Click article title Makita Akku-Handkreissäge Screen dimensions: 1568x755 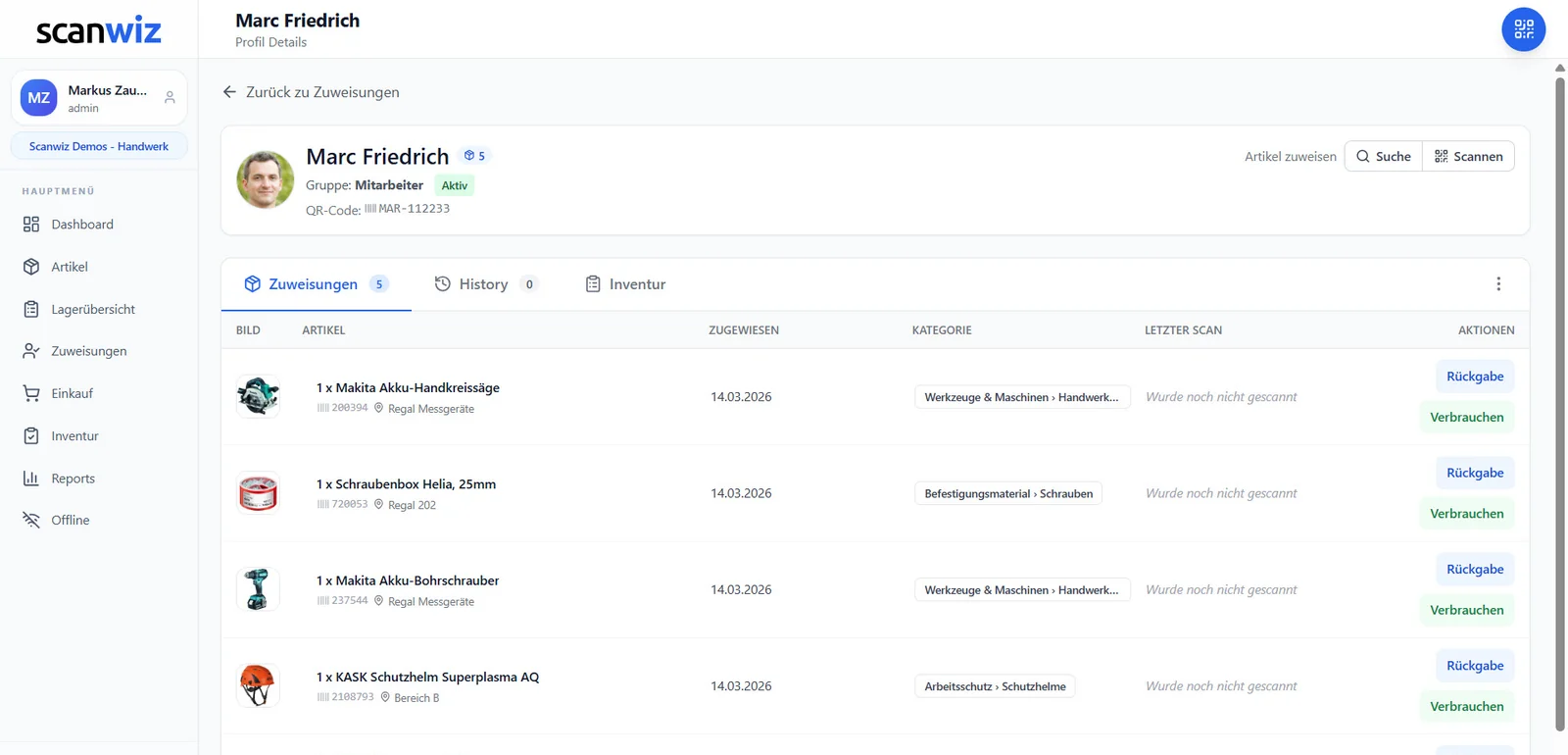click(408, 388)
